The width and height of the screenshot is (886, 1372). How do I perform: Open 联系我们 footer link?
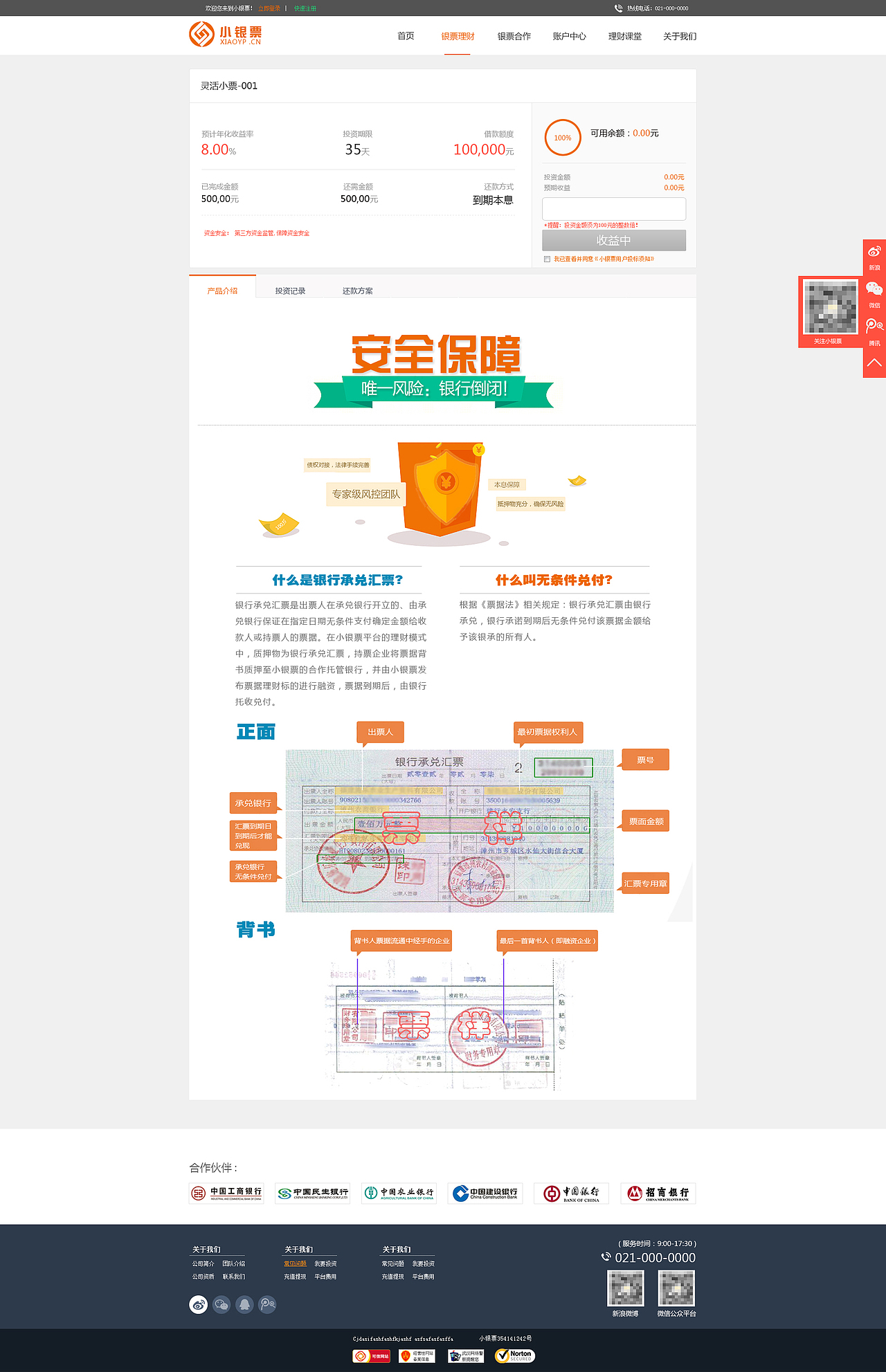[x=234, y=1277]
